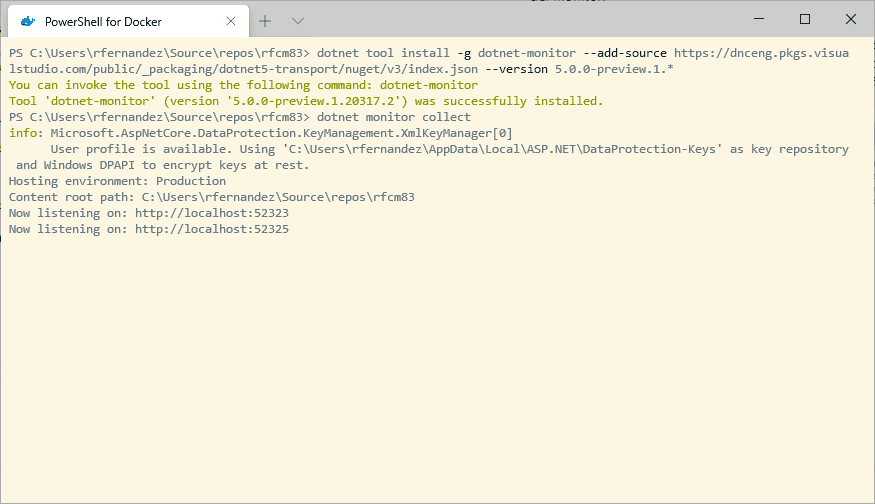
Task: Click the 'dotnet monitor collect' command text
Action: (394, 117)
